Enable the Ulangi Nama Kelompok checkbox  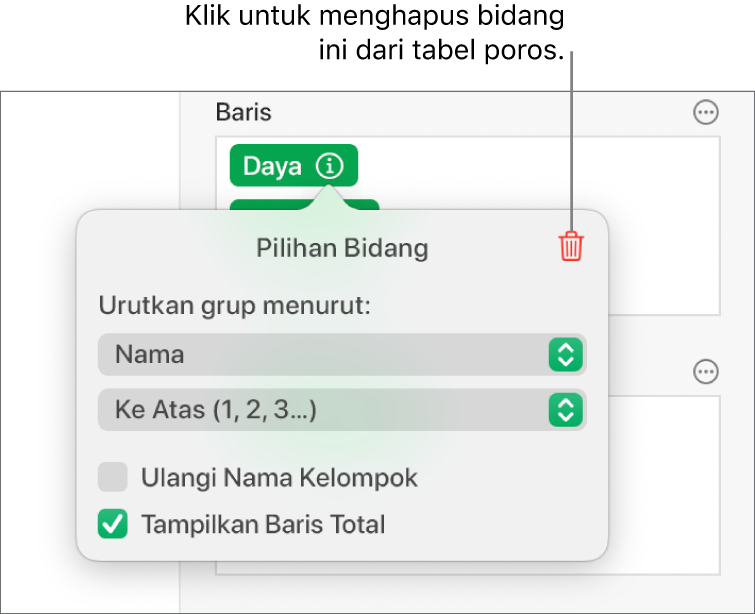[x=113, y=478]
